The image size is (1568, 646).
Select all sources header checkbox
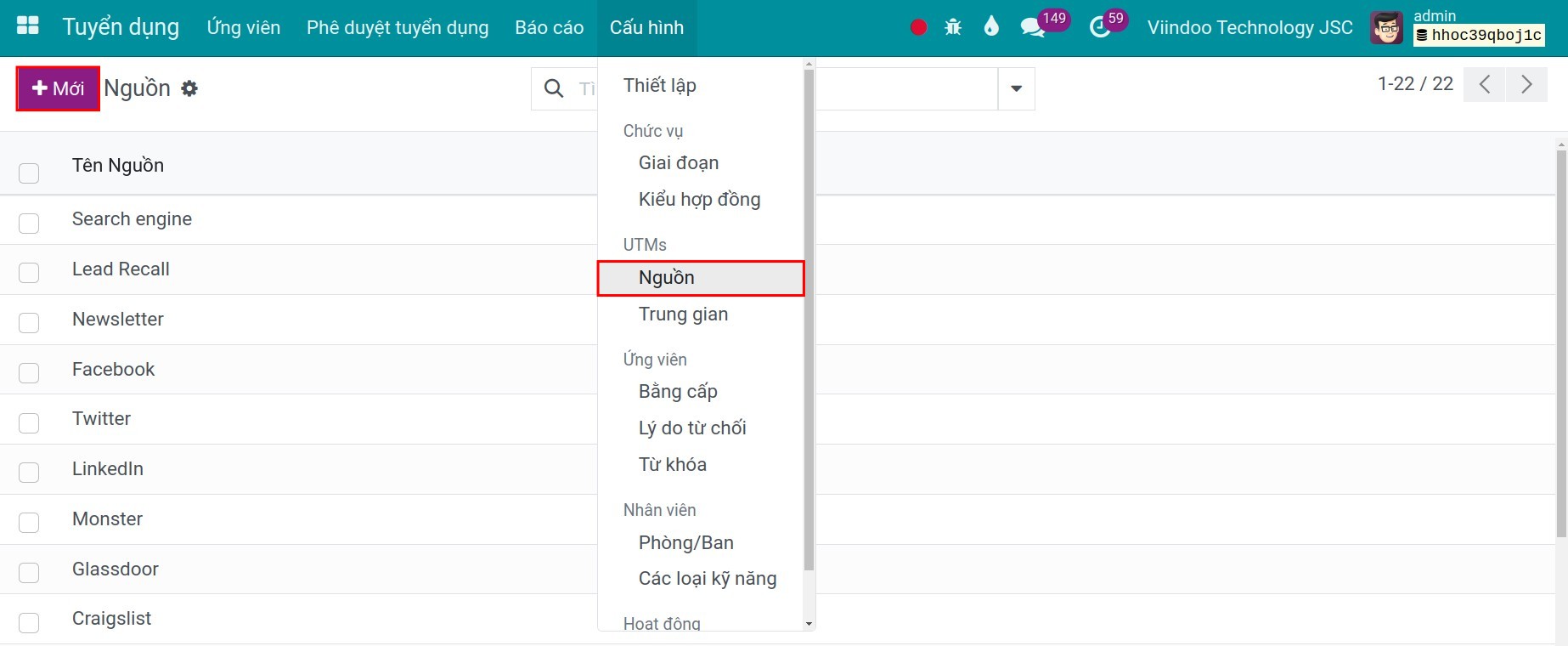(x=29, y=173)
